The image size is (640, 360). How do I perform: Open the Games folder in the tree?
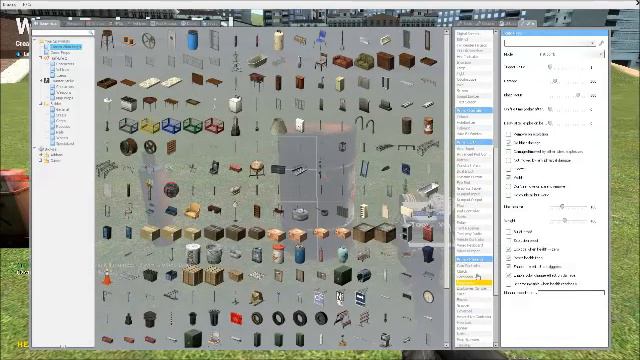click(55, 160)
